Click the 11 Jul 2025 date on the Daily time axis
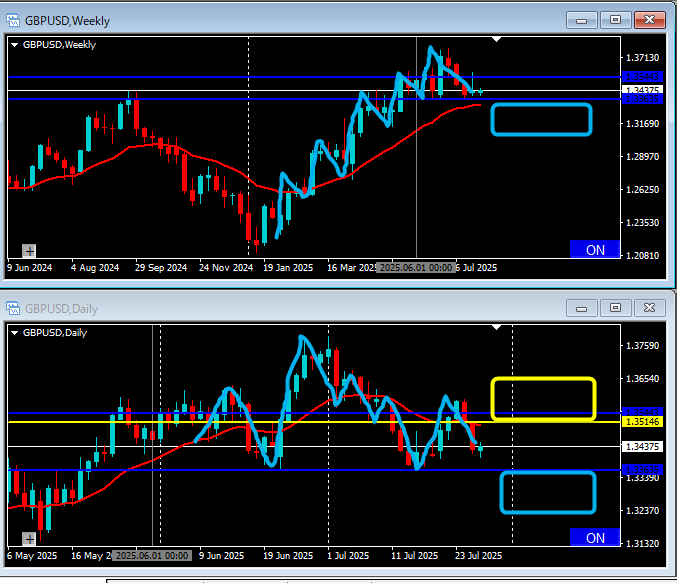The height and width of the screenshot is (583, 677). pyautogui.click(x=414, y=556)
